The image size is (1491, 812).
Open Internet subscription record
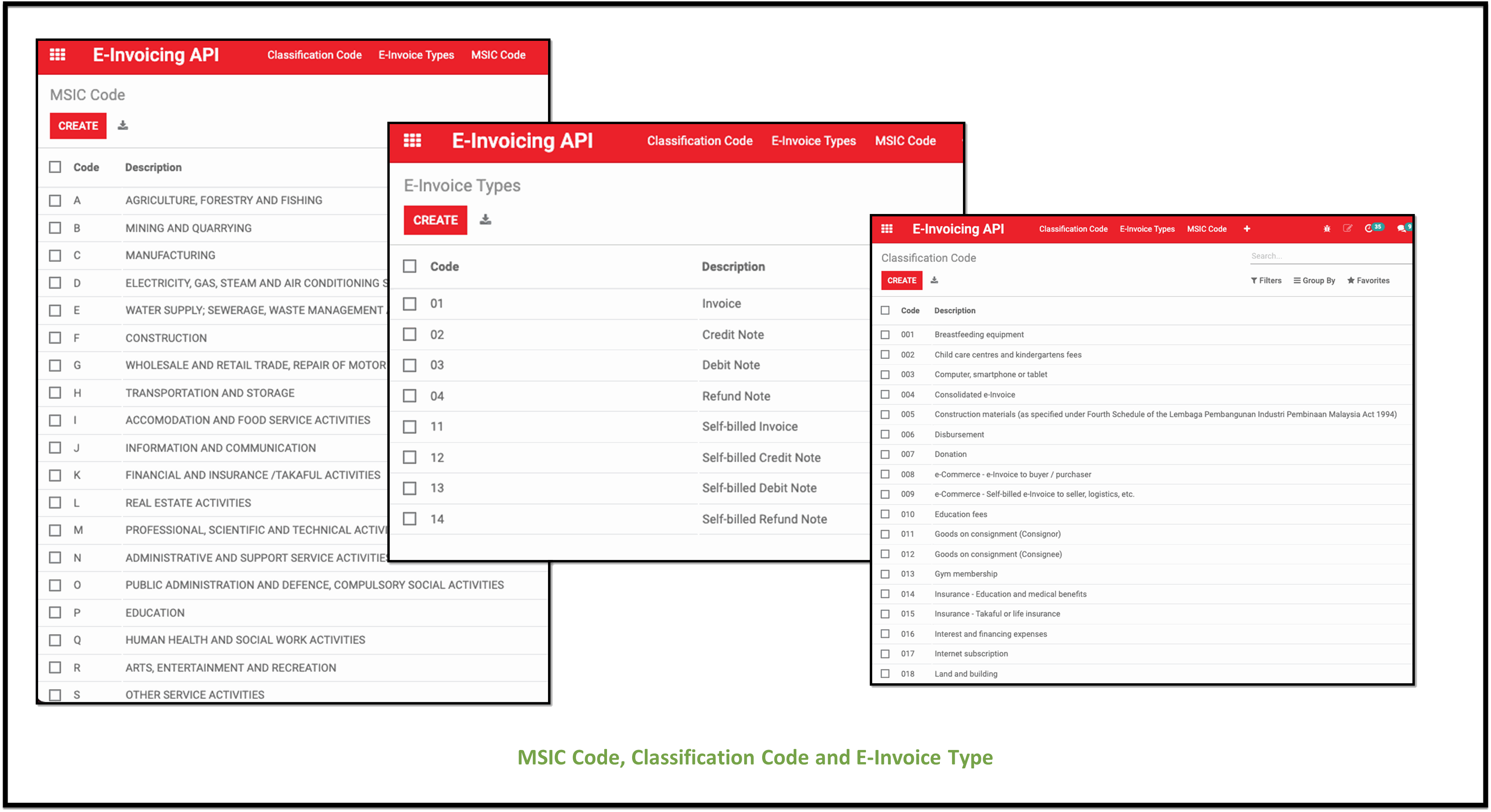point(971,653)
